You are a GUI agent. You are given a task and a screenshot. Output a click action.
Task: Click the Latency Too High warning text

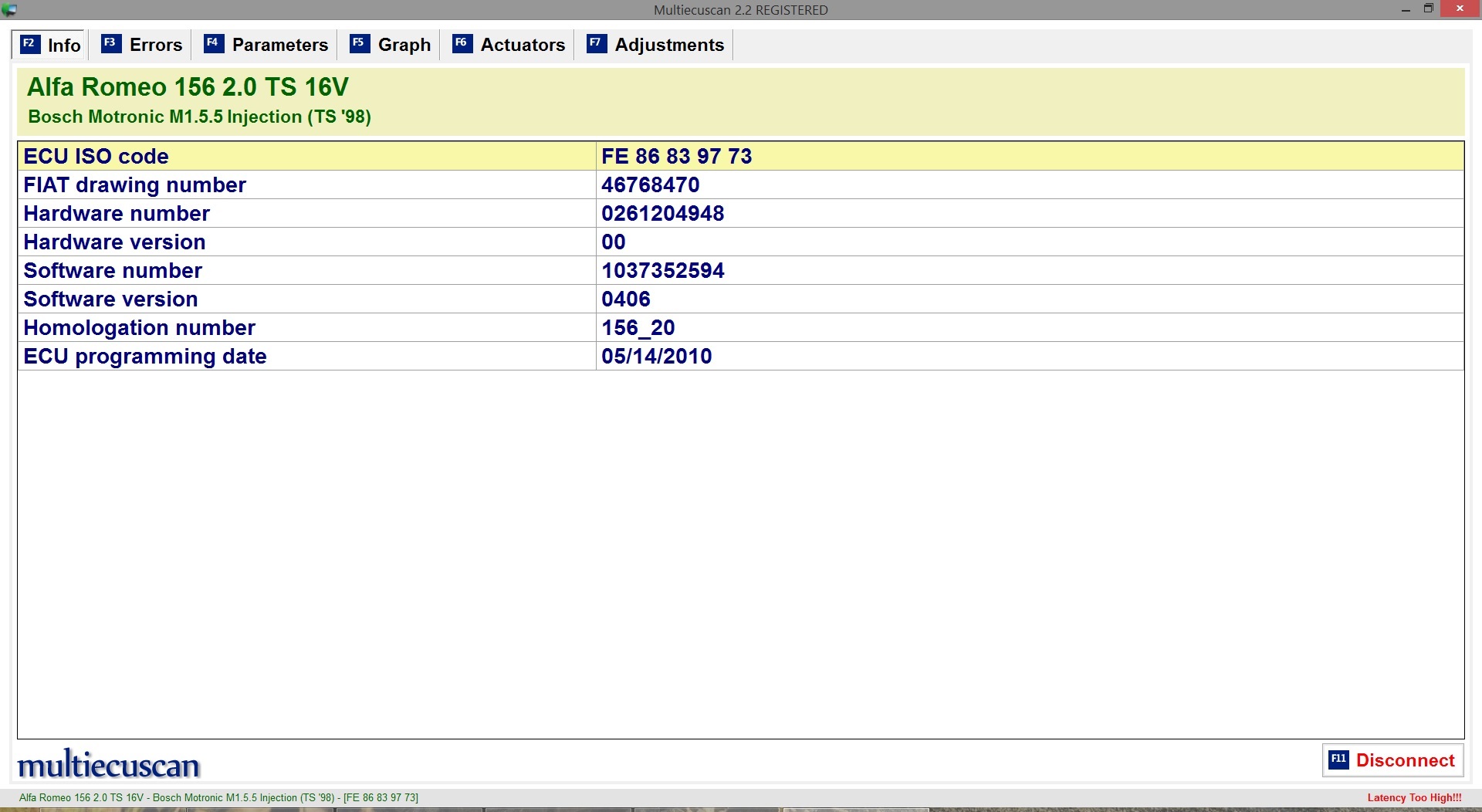(x=1414, y=797)
